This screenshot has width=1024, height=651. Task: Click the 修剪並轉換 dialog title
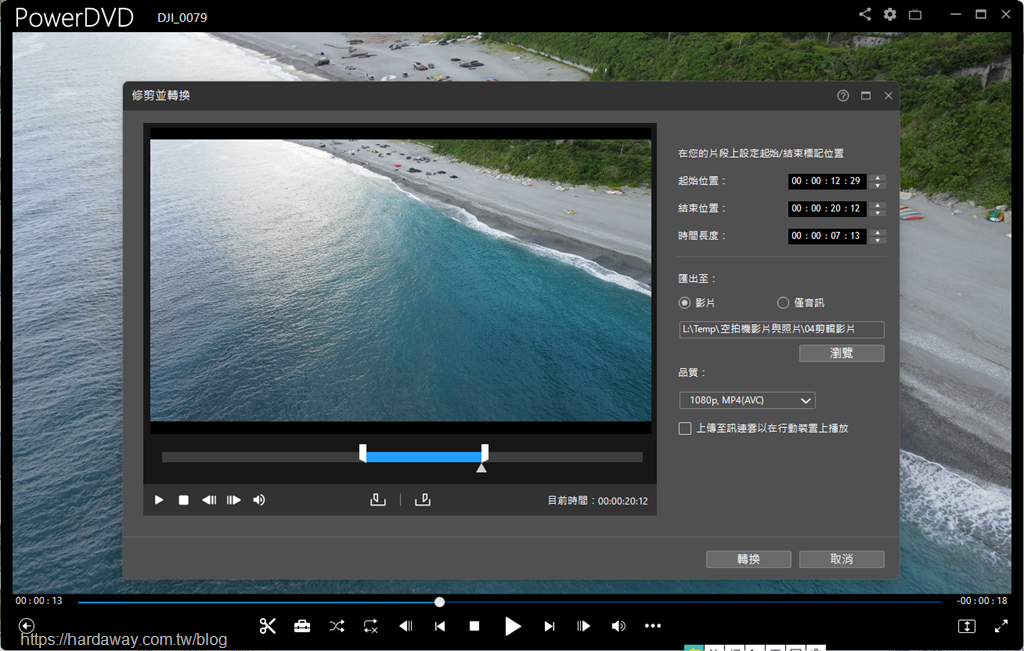coord(161,95)
